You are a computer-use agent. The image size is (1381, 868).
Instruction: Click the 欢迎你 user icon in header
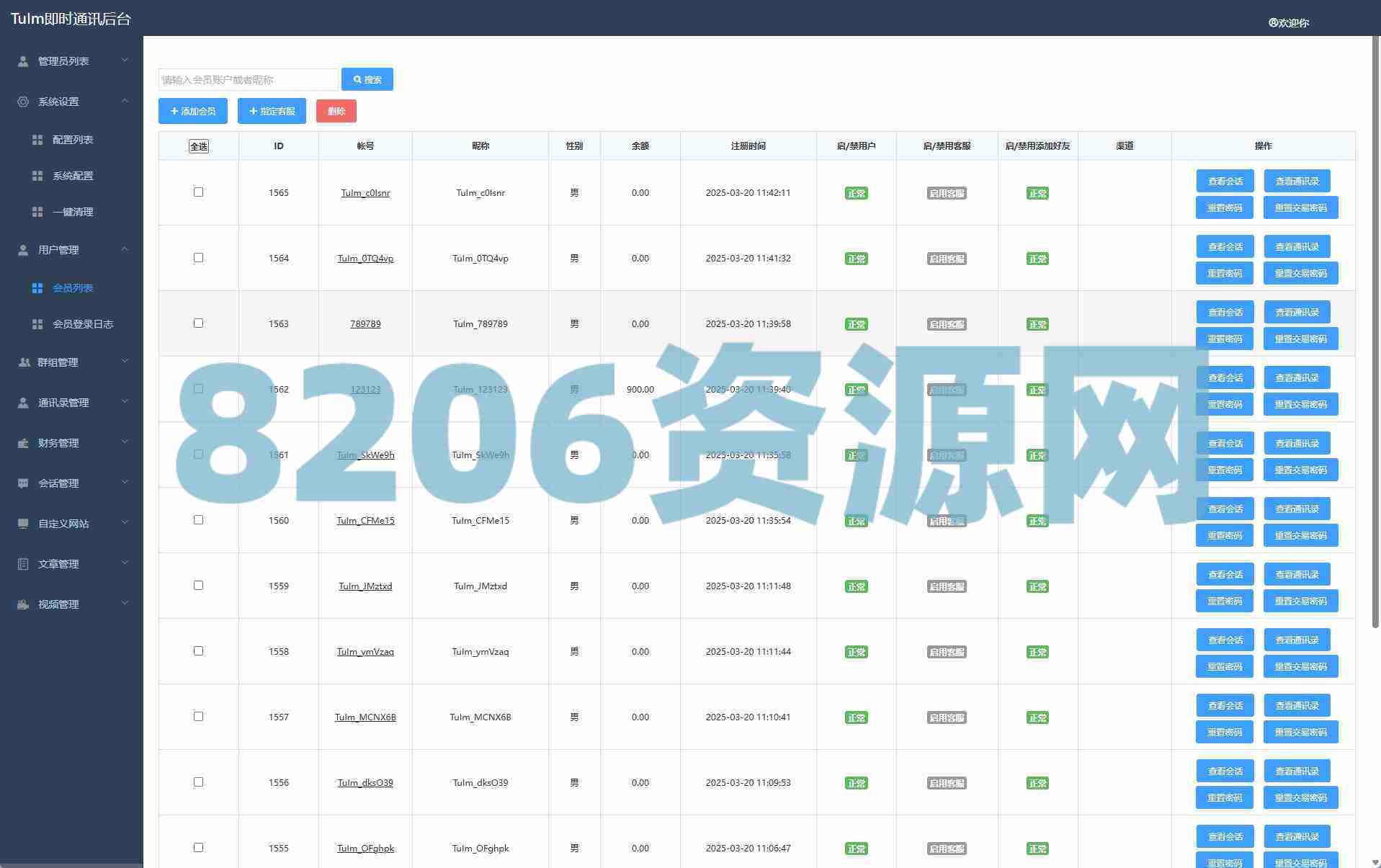pyautogui.click(x=1273, y=23)
